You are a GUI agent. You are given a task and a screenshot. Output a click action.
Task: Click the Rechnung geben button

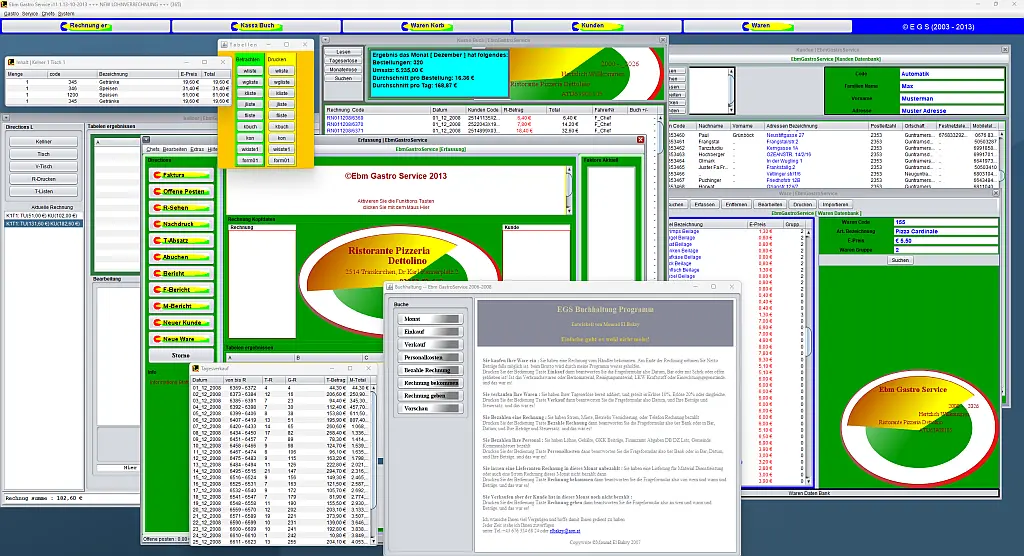(x=430, y=396)
